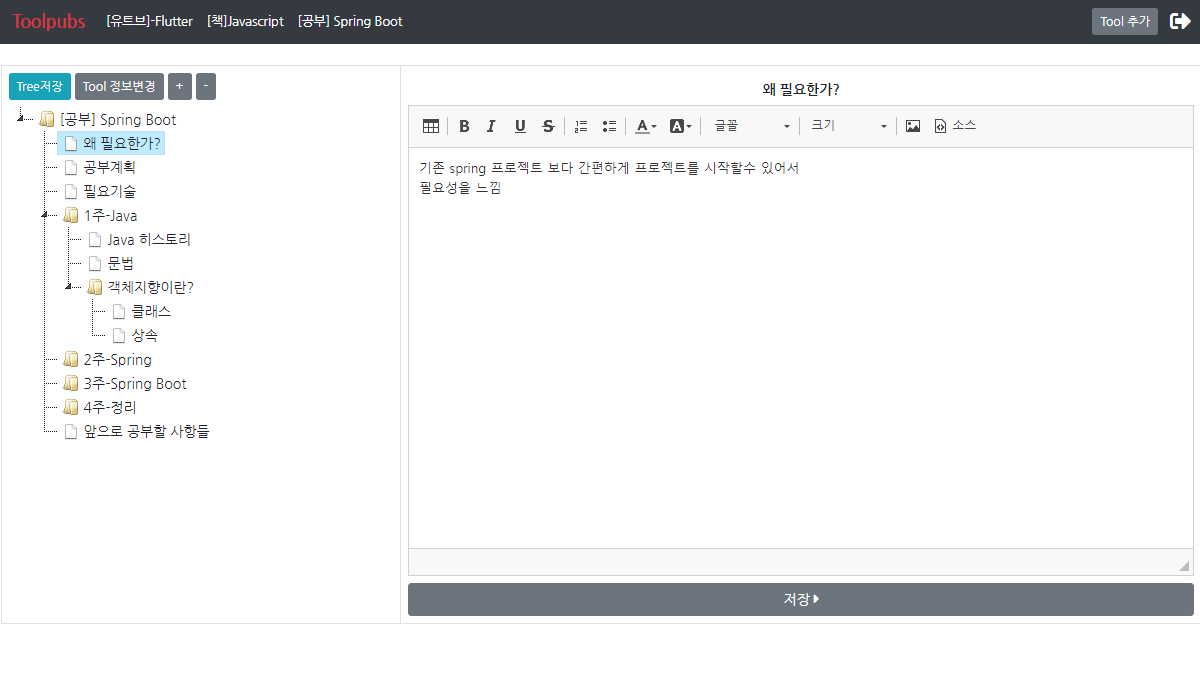This screenshot has width=1200, height=700.
Task: Select the 공부계획 tree item
Action: tap(109, 168)
